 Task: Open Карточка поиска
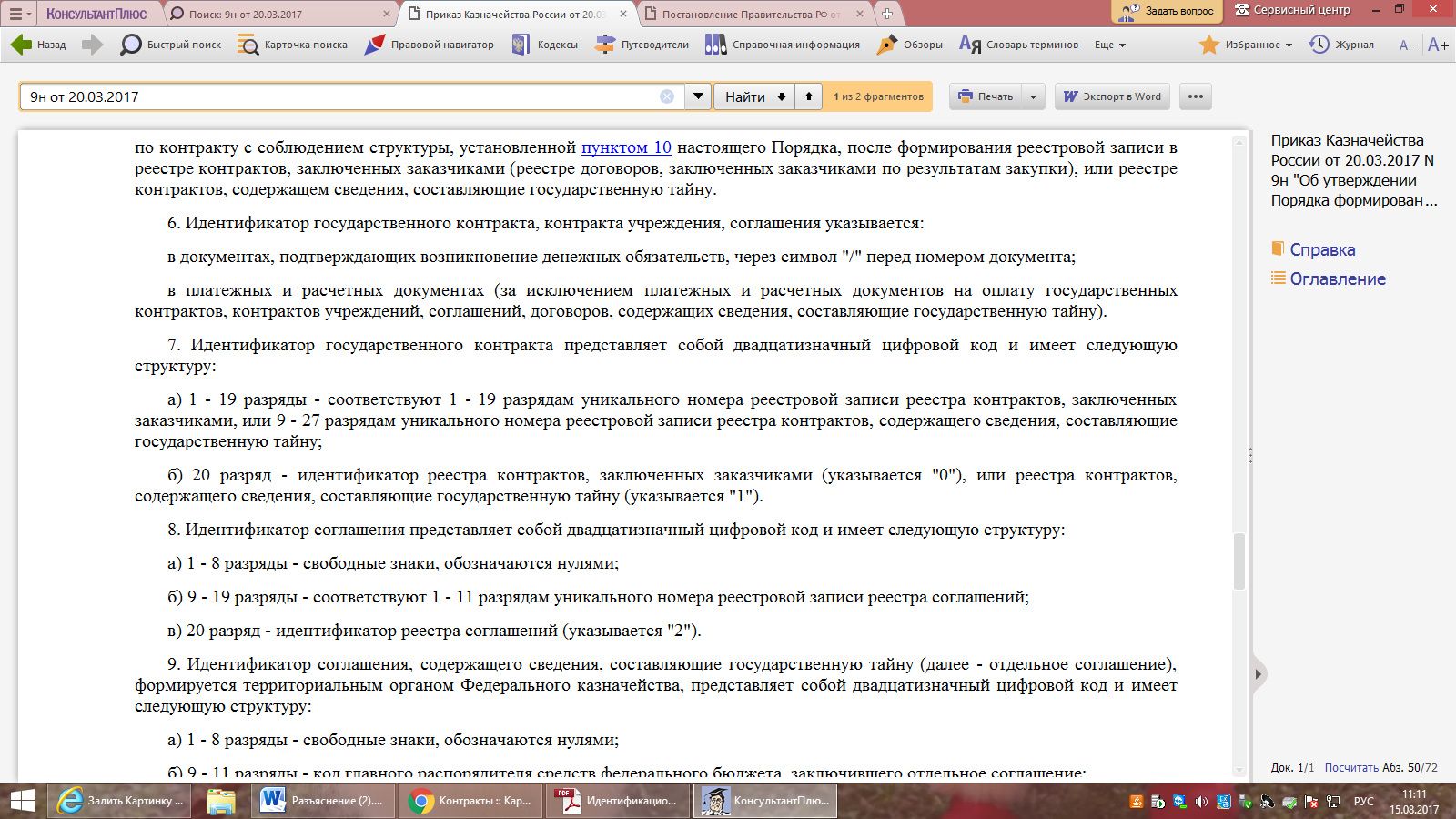tap(292, 45)
